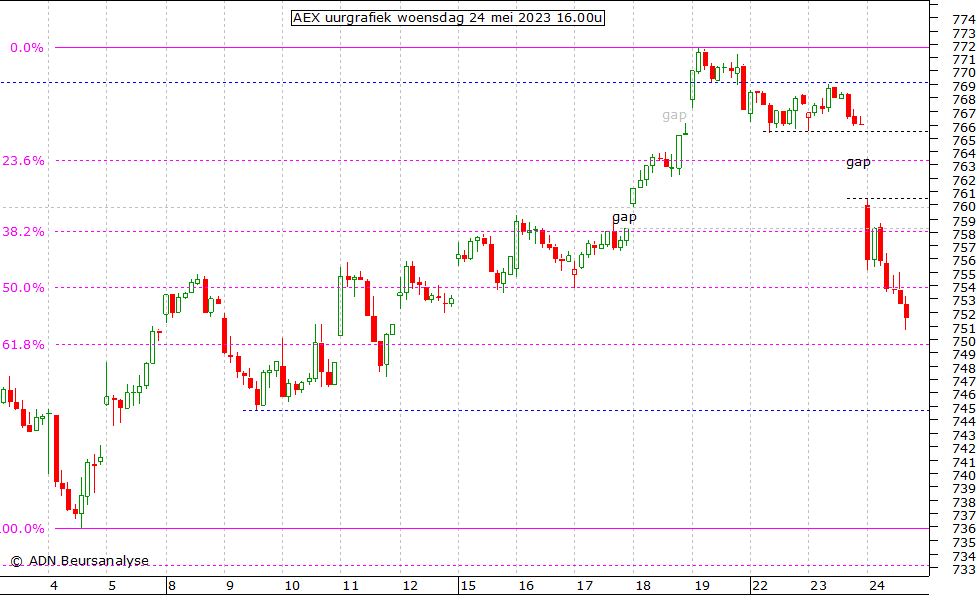980x610 pixels.
Task: Click price label '774' on the price axis
Action: 964,20
